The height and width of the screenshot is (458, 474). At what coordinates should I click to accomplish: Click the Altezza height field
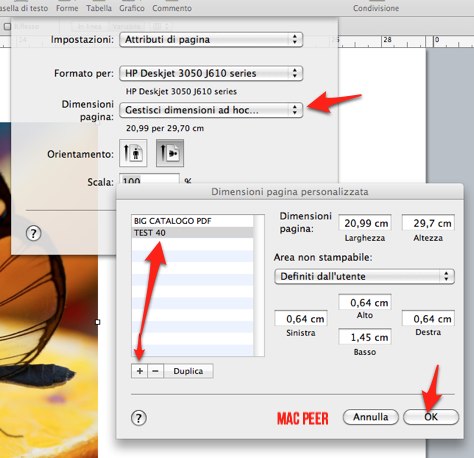[428, 223]
